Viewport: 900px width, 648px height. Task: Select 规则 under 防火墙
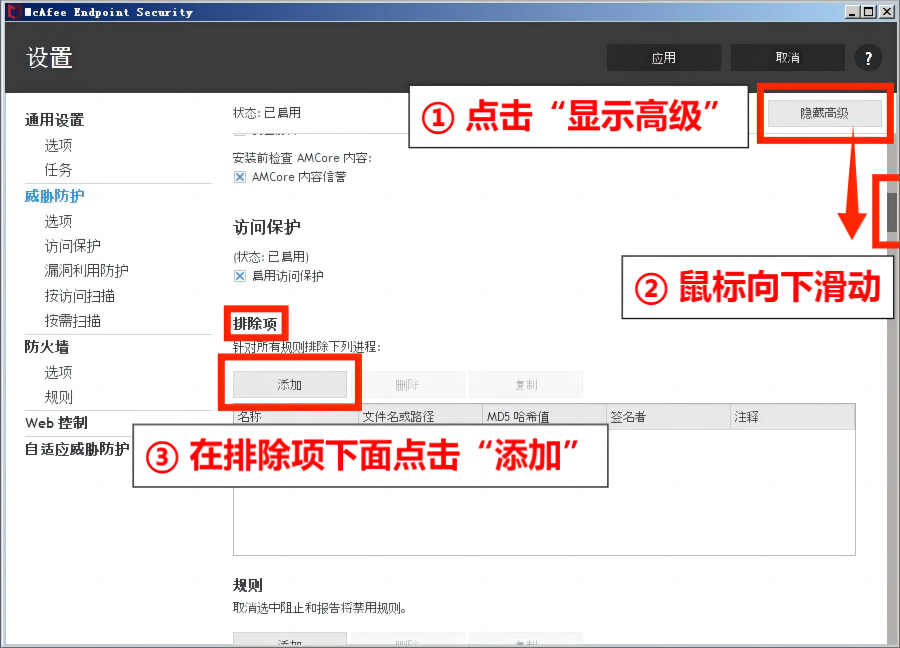(59, 397)
